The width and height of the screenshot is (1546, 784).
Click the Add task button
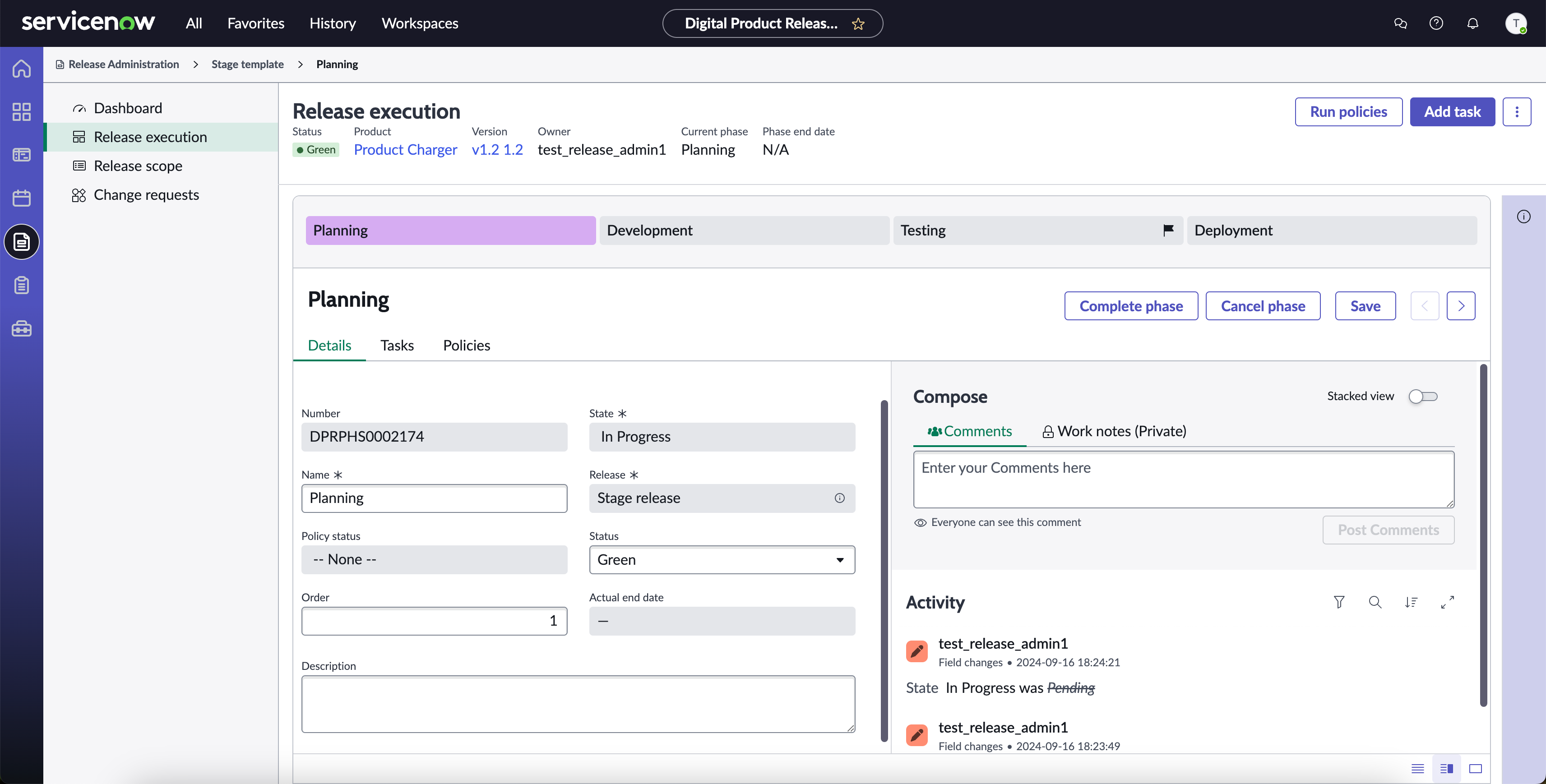1452,112
